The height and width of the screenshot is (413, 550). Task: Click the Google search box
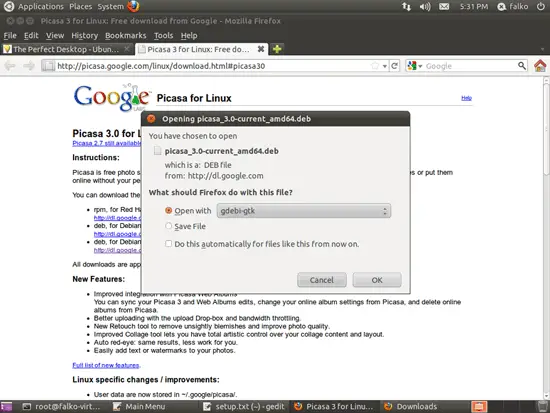470,66
